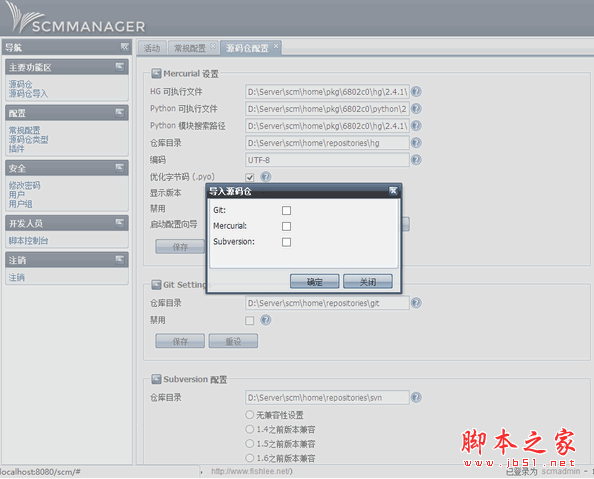Toggle the Git 禁用 checkbox

pos(250,321)
